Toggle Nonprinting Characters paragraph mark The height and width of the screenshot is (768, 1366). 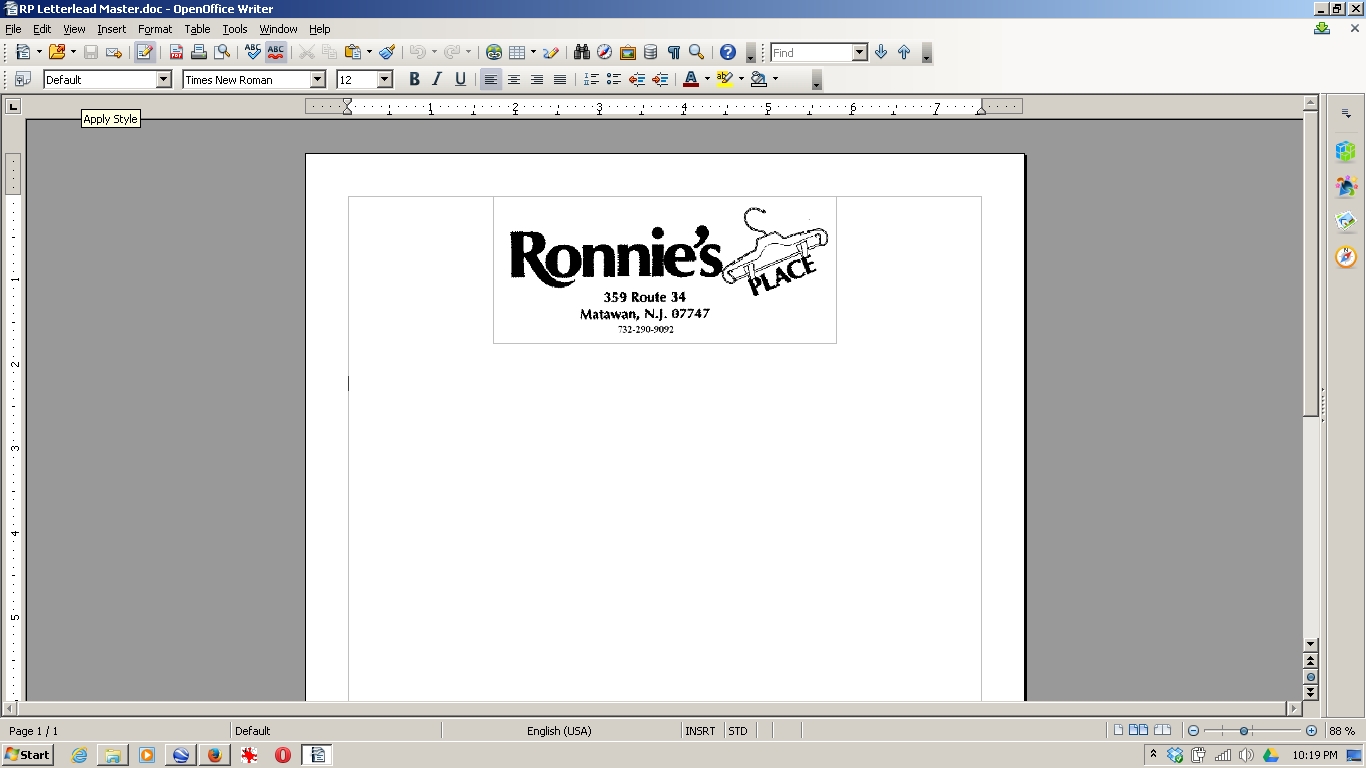coord(674,53)
